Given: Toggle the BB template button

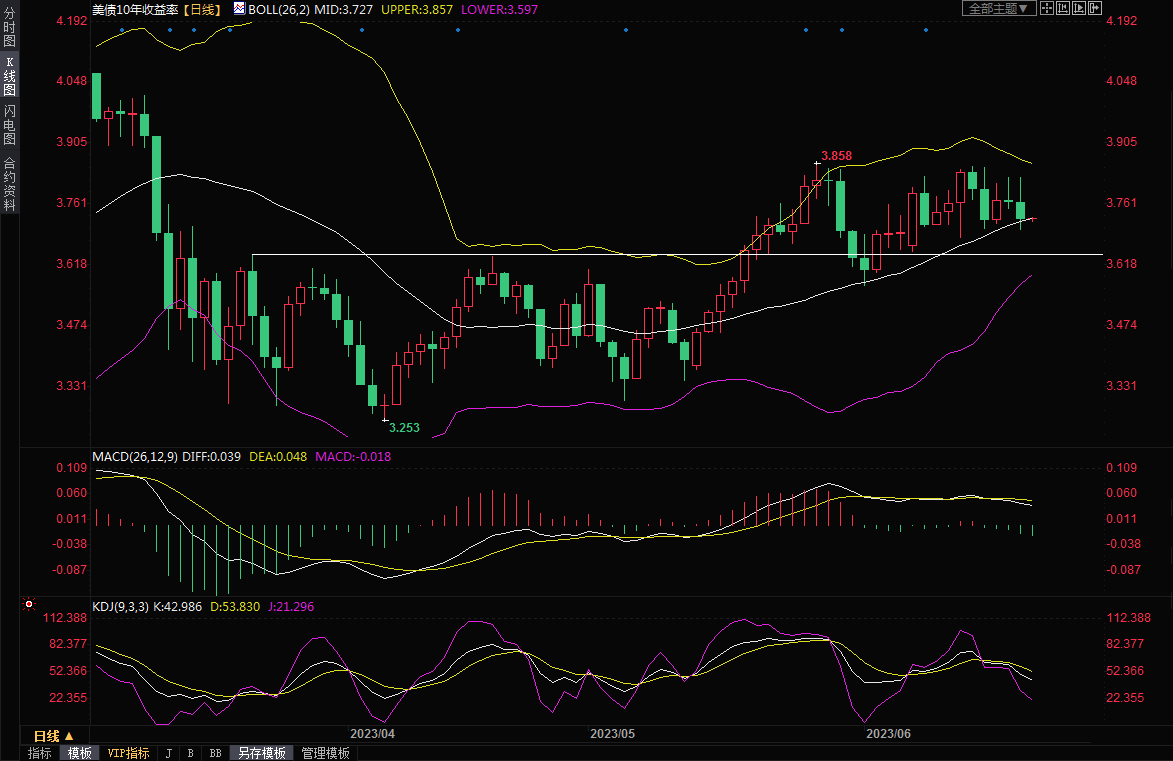Looking at the screenshot, I should [215, 753].
